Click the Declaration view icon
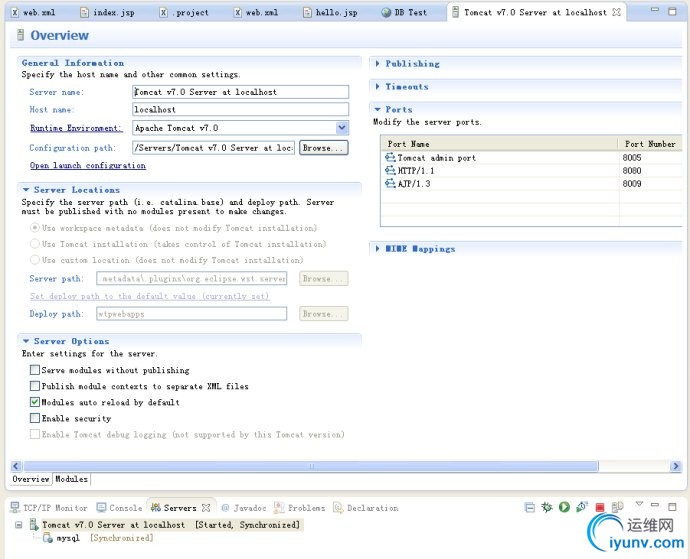Viewport: 690px width, 559px height. (338, 508)
